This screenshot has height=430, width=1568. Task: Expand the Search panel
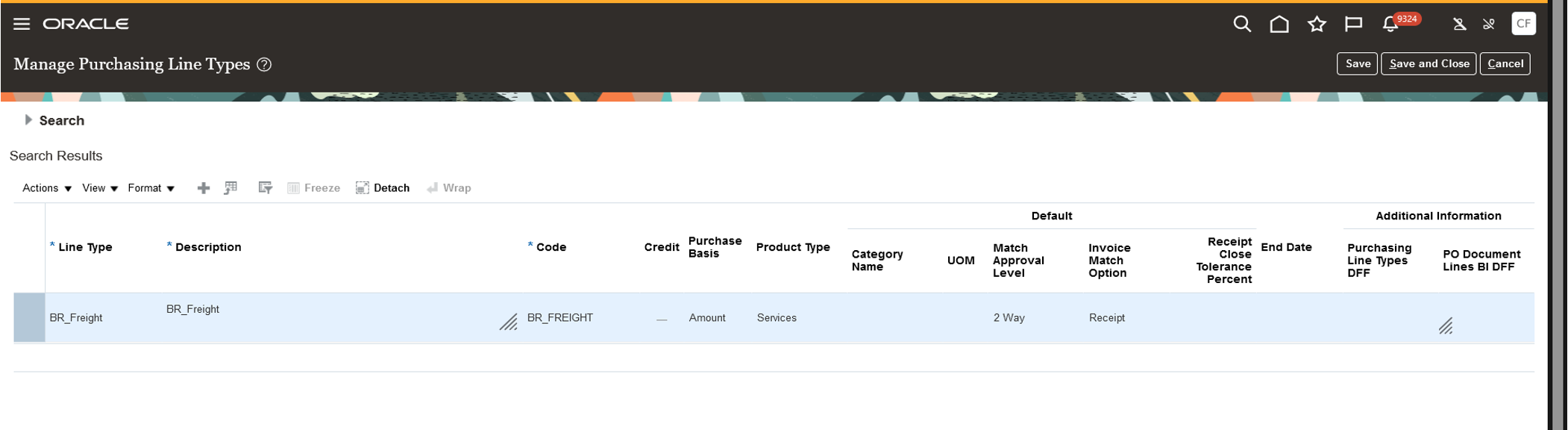(28, 120)
